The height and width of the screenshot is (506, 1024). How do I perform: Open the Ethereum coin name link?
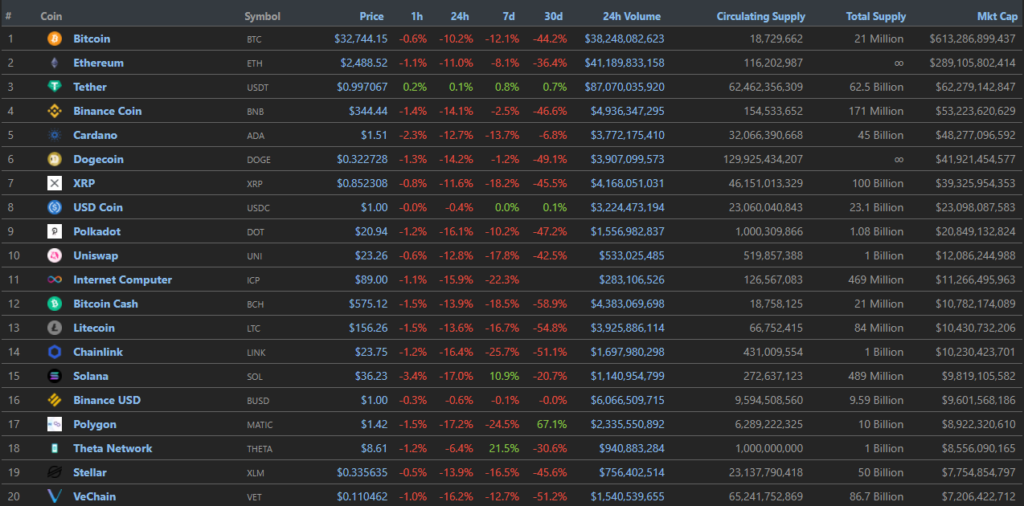(99, 63)
